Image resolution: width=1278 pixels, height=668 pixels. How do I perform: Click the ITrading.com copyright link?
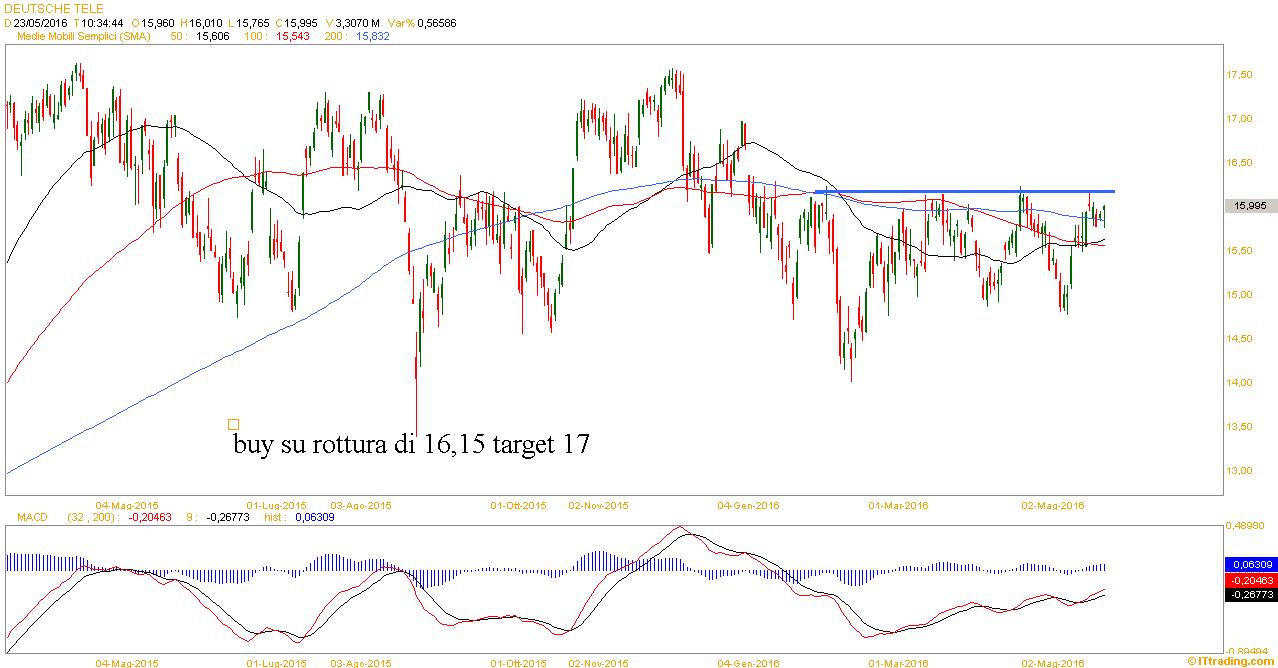1233,661
